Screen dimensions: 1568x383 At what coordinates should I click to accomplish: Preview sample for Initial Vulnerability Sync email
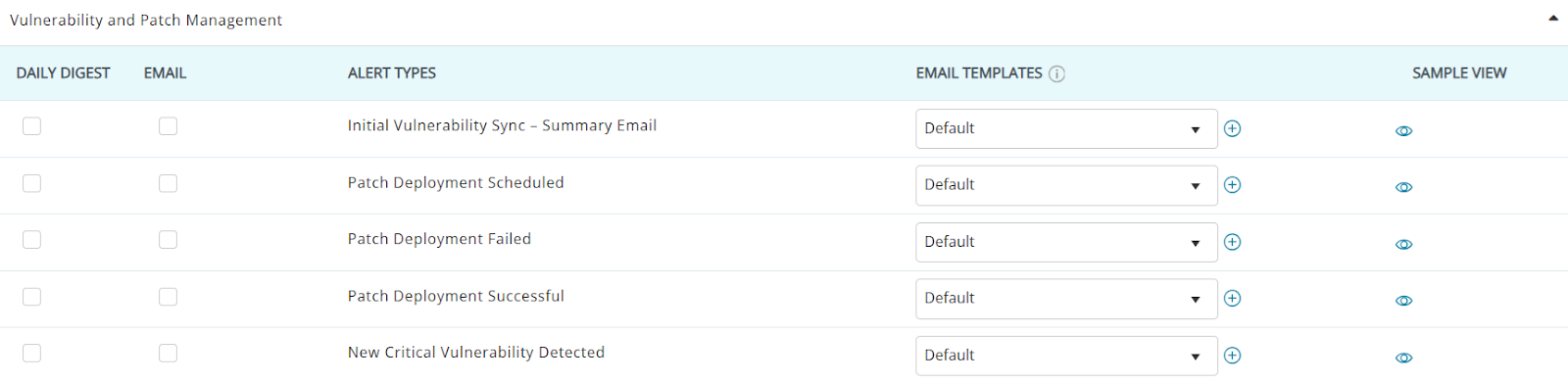click(1403, 130)
